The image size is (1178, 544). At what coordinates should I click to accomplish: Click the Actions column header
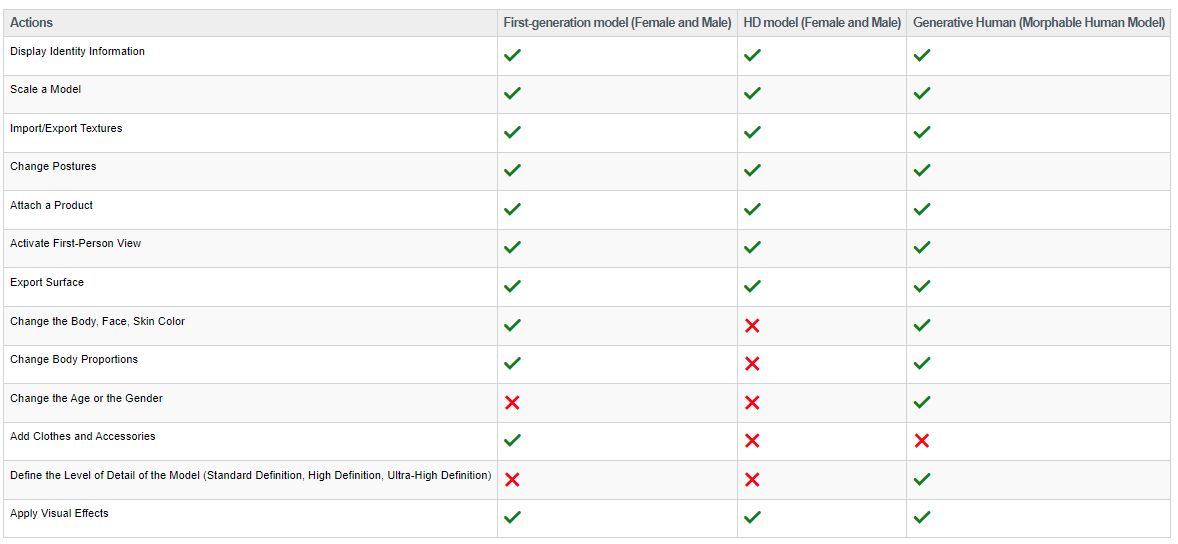(32, 23)
